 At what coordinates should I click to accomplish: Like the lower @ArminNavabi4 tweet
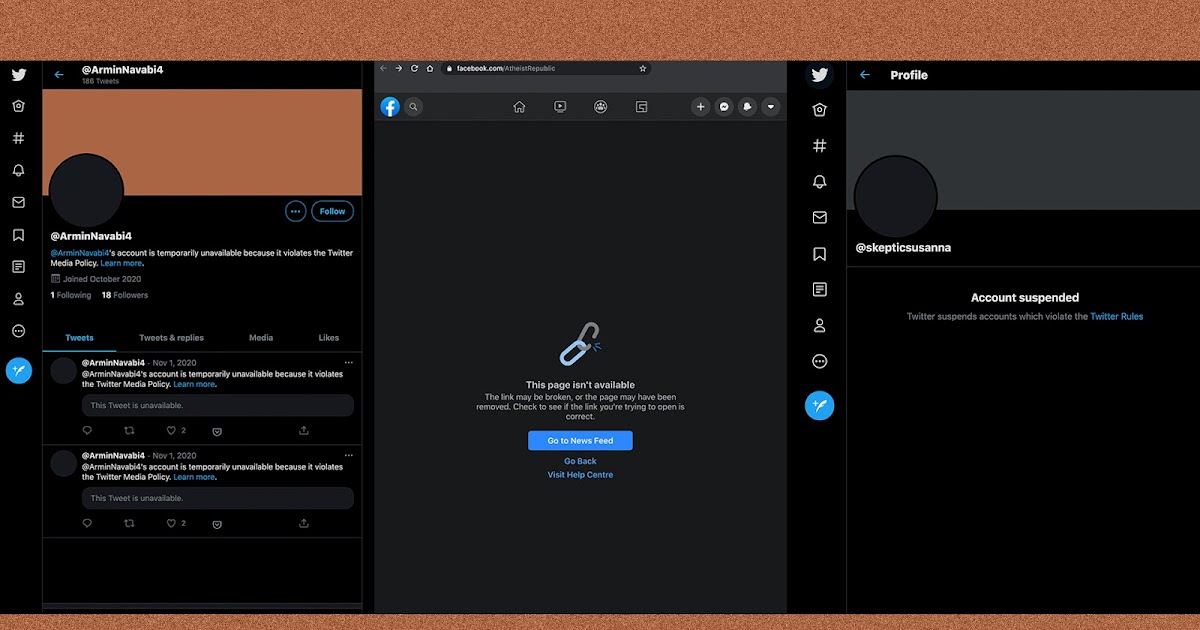(171, 523)
